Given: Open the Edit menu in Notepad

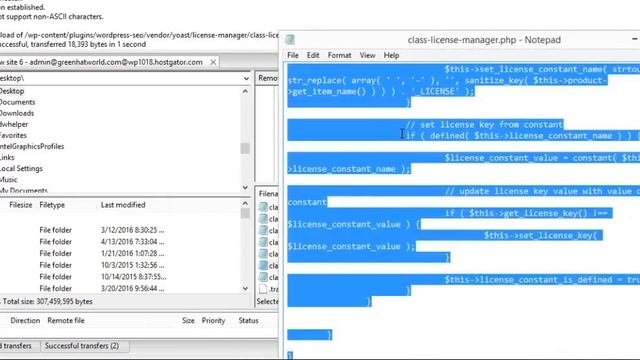Looking at the screenshot, I should pos(313,55).
